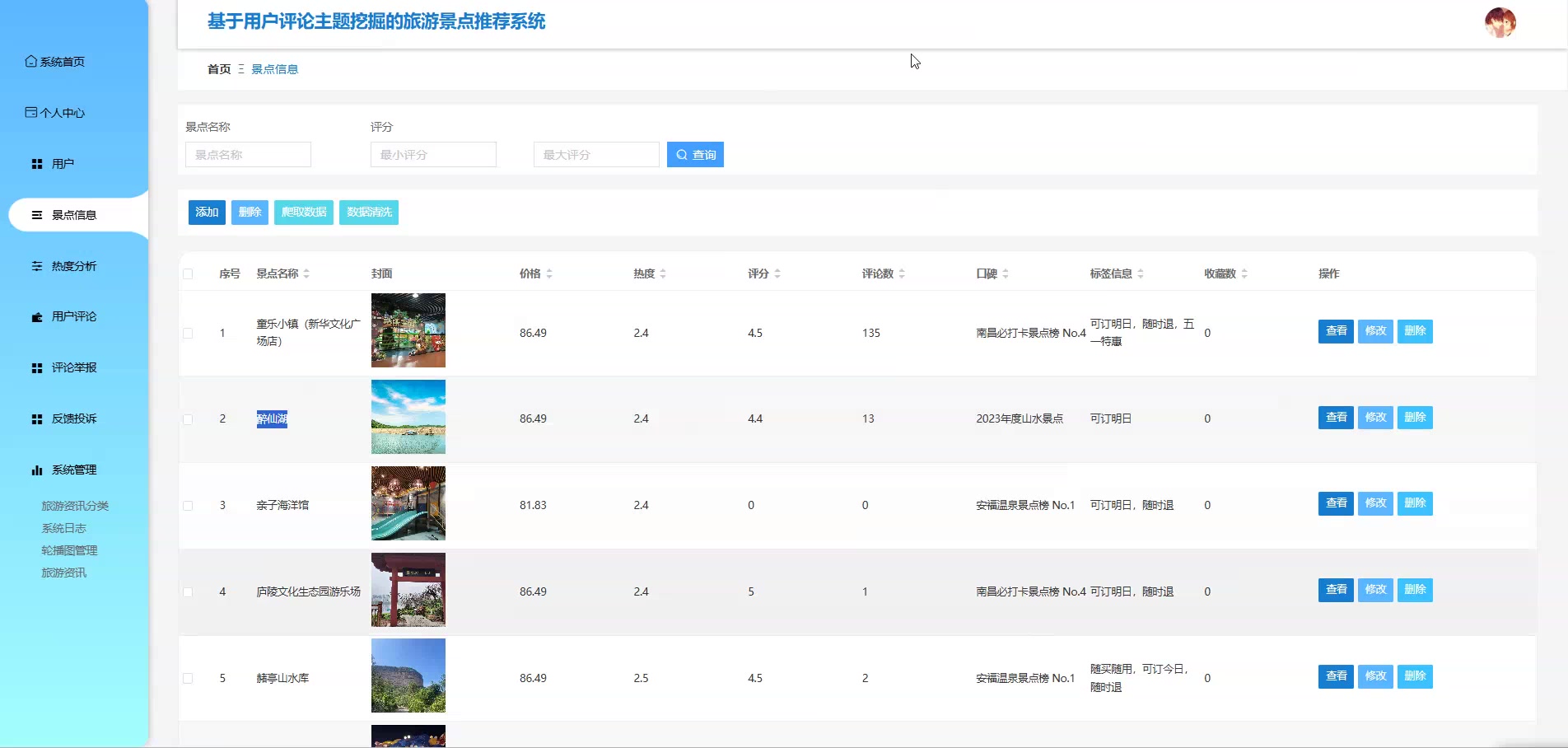This screenshot has height=748, width=1568.
Task: Click the 删除 button in the toolbar
Action: pyautogui.click(x=250, y=213)
